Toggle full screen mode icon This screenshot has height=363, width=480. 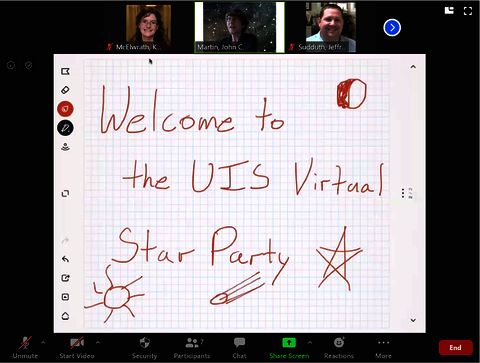click(x=468, y=11)
